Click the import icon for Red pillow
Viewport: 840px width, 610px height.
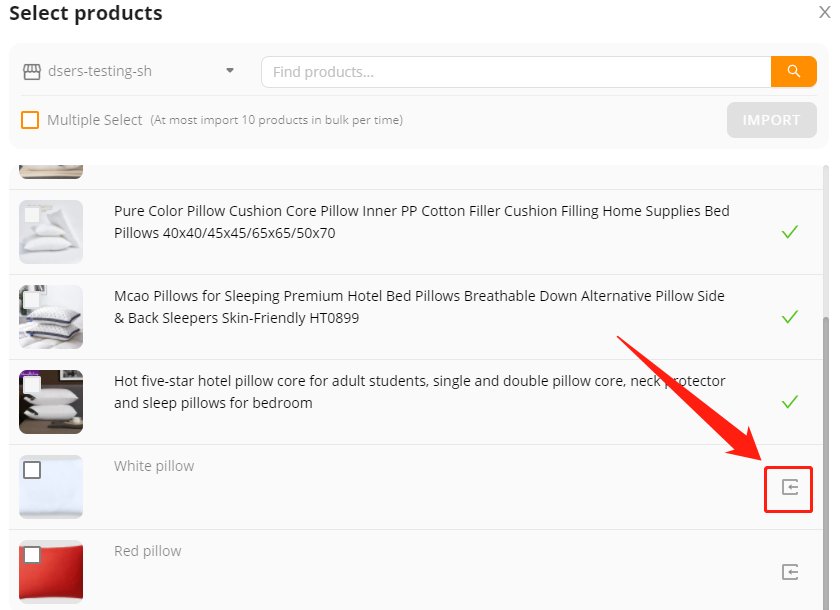(790, 572)
